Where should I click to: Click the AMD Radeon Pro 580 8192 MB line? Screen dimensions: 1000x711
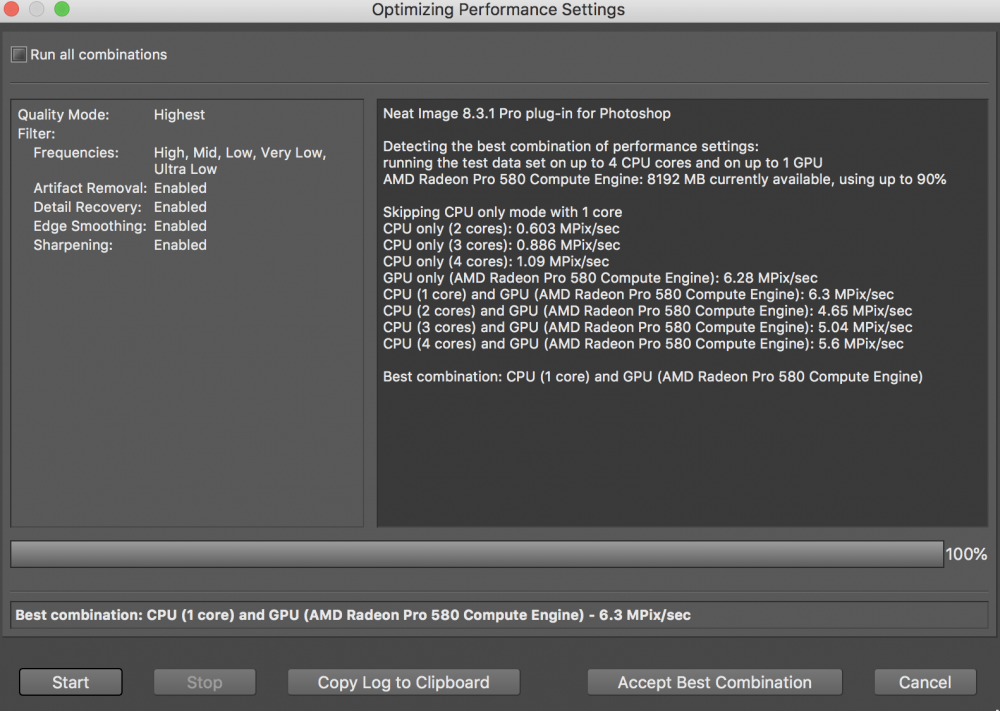(665, 179)
